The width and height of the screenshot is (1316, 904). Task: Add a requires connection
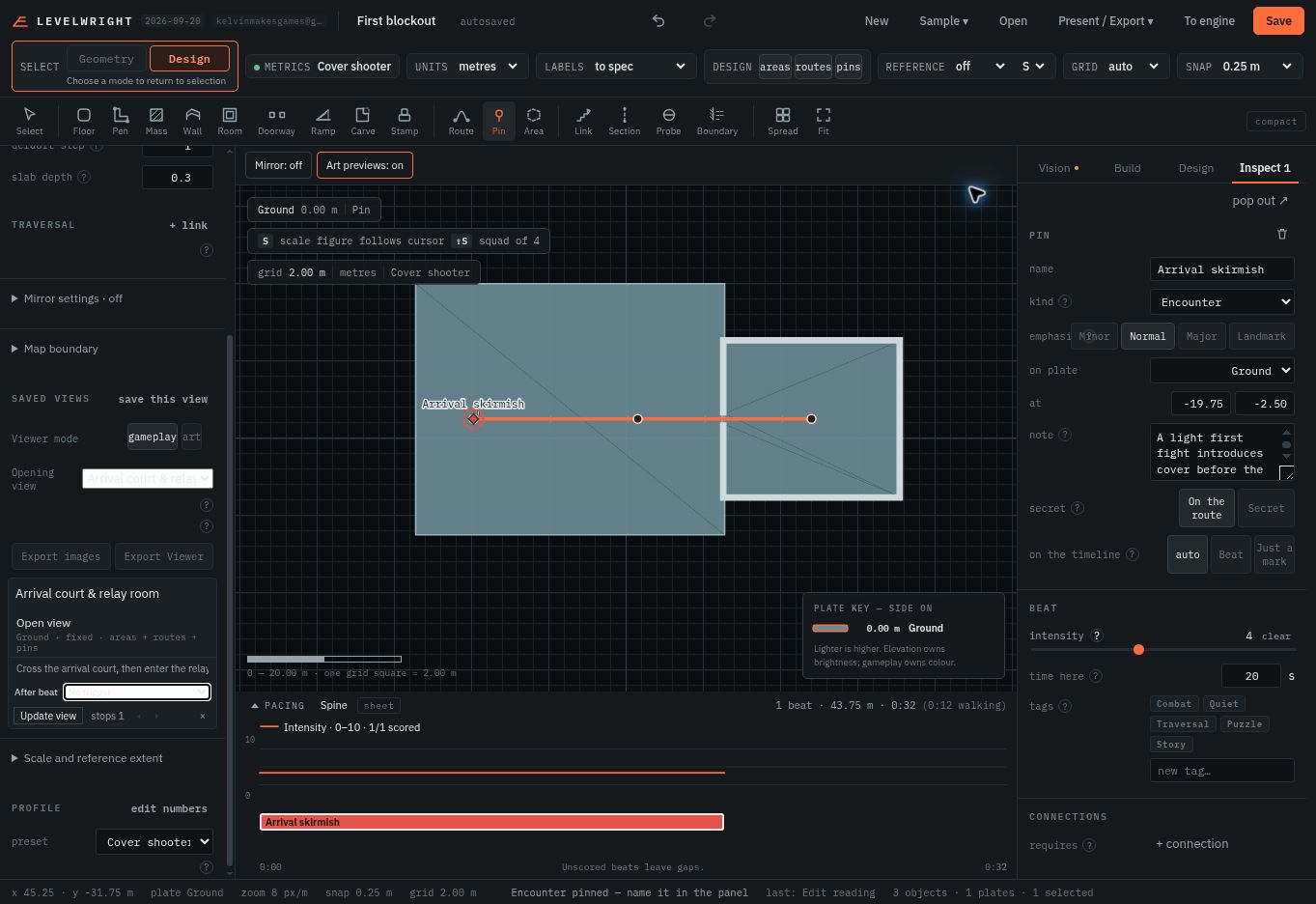pos(1191,844)
